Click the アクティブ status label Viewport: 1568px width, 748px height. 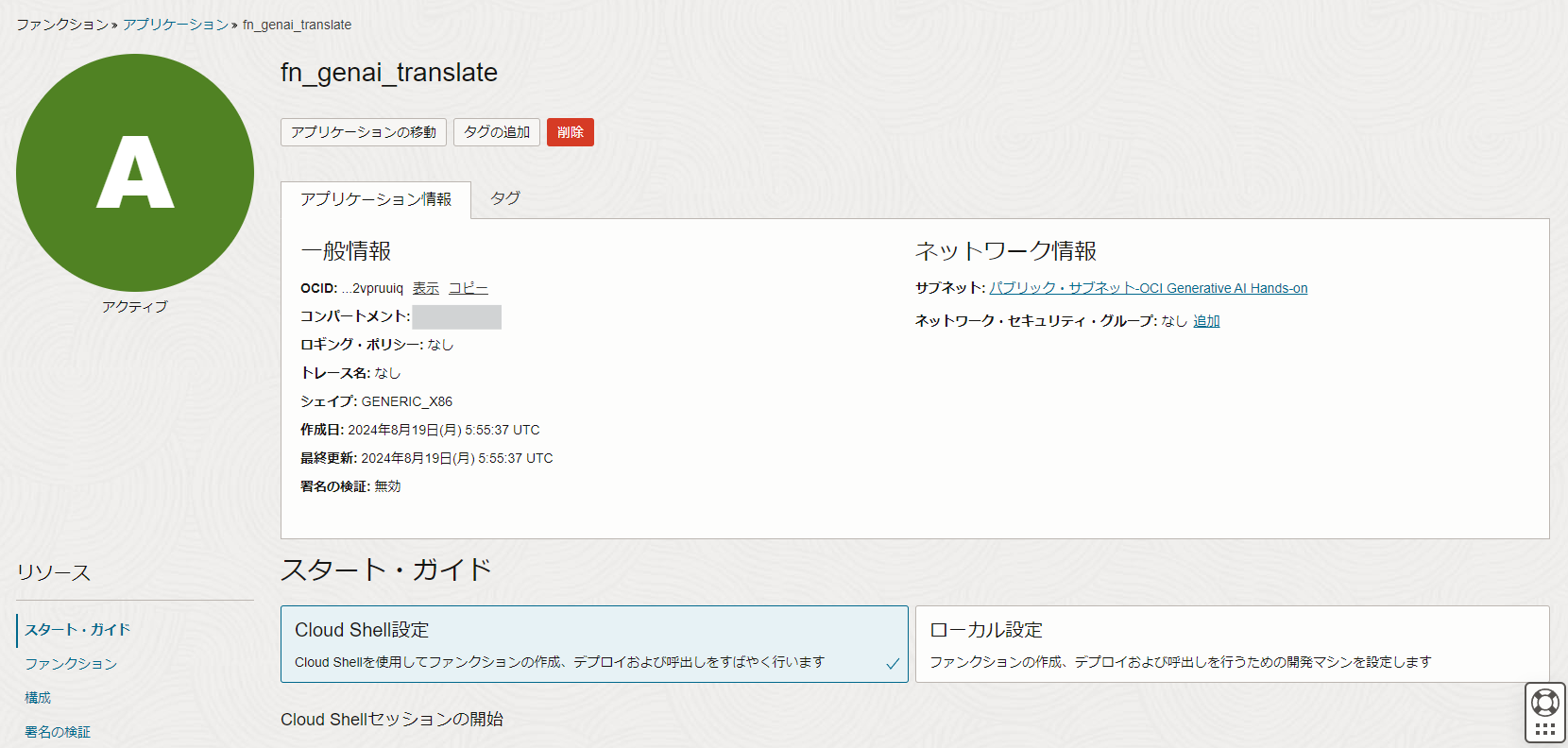[135, 307]
